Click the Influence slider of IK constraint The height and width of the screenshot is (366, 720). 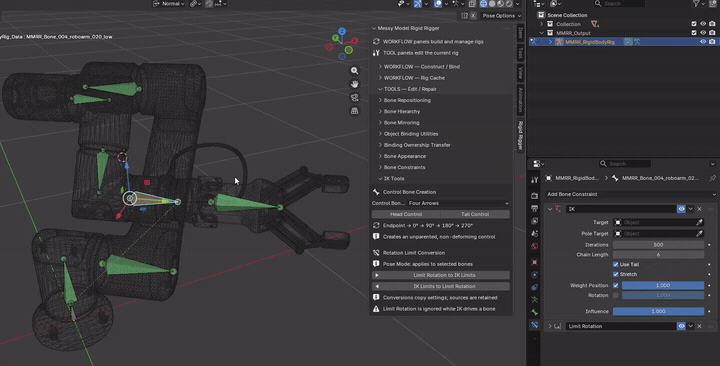tap(658, 311)
